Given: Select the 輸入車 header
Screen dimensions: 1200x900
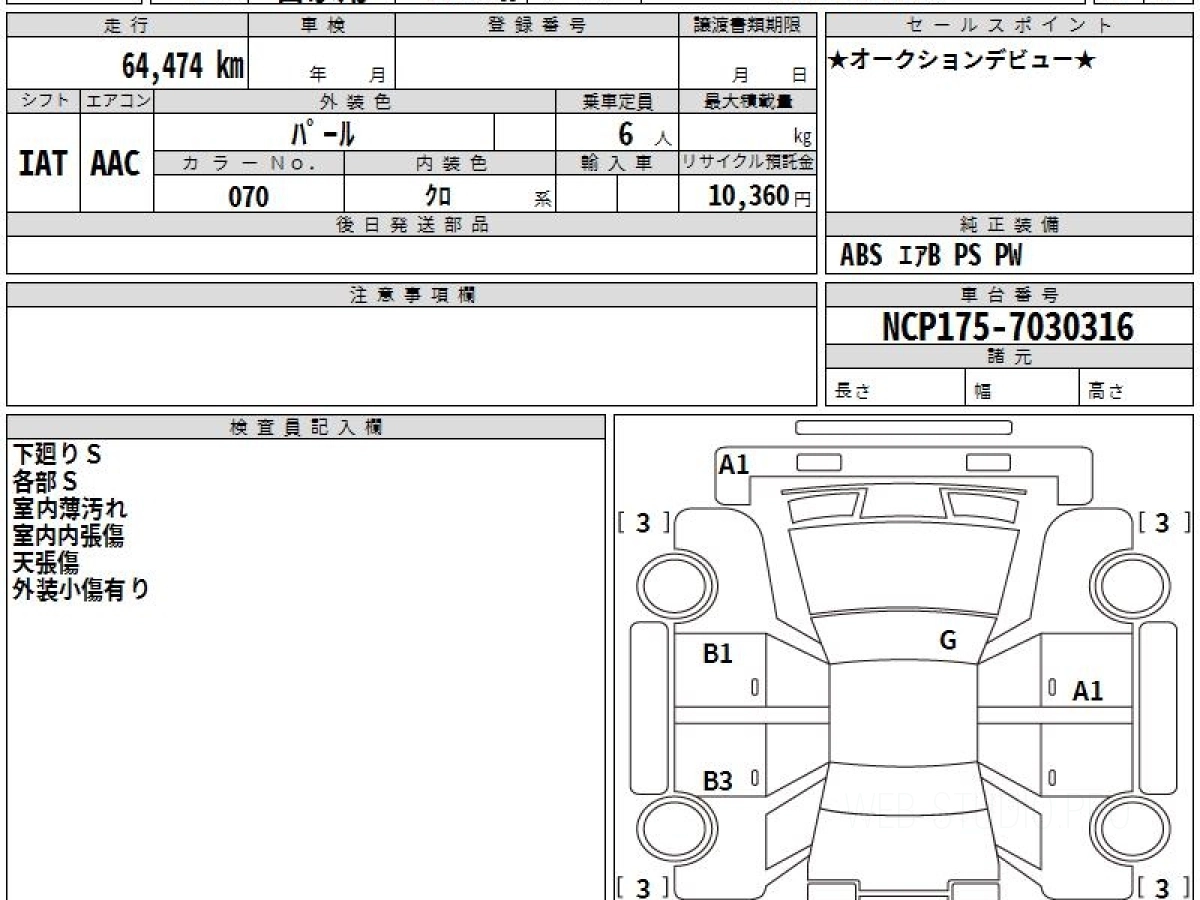Looking at the screenshot, I should click(x=618, y=163).
